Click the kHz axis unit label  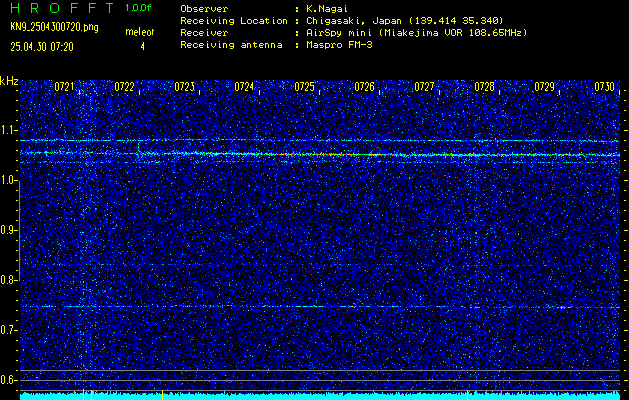(x=9, y=81)
